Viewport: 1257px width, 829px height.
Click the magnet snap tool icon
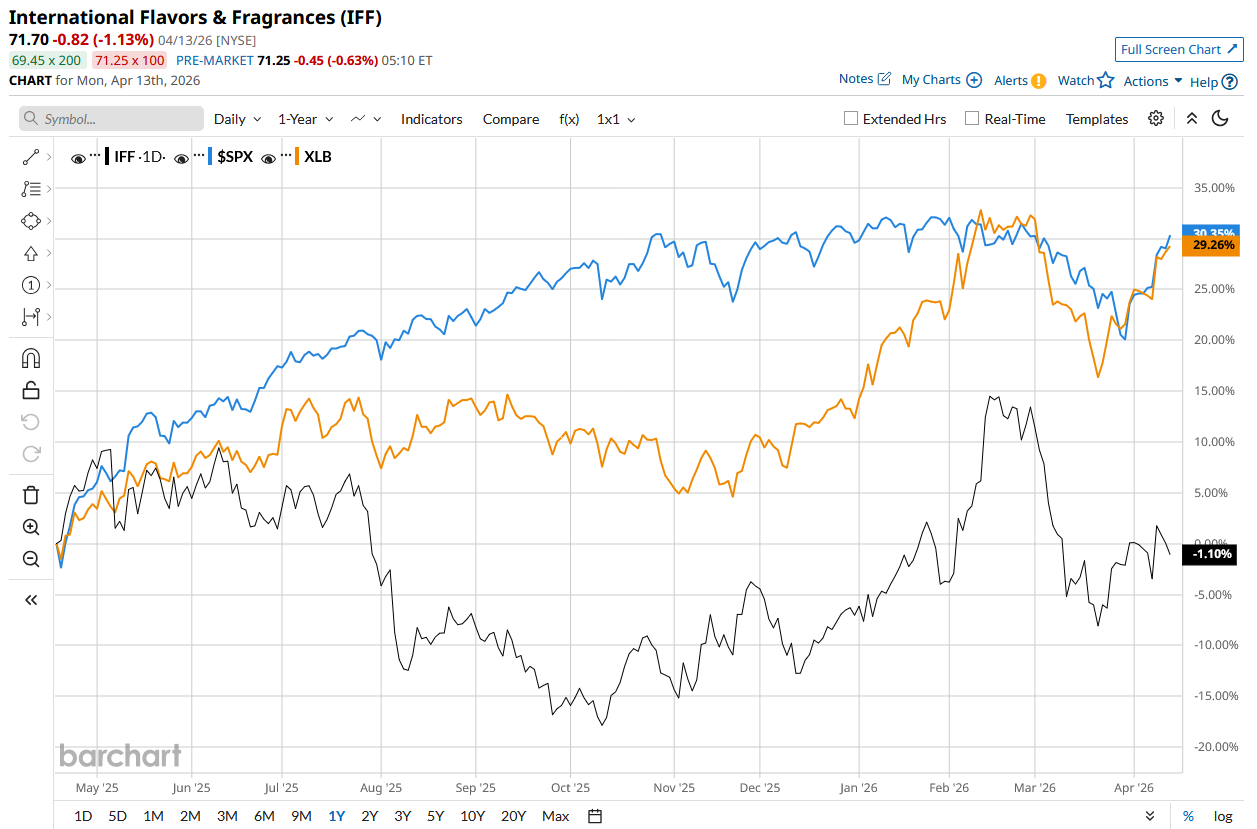30,358
